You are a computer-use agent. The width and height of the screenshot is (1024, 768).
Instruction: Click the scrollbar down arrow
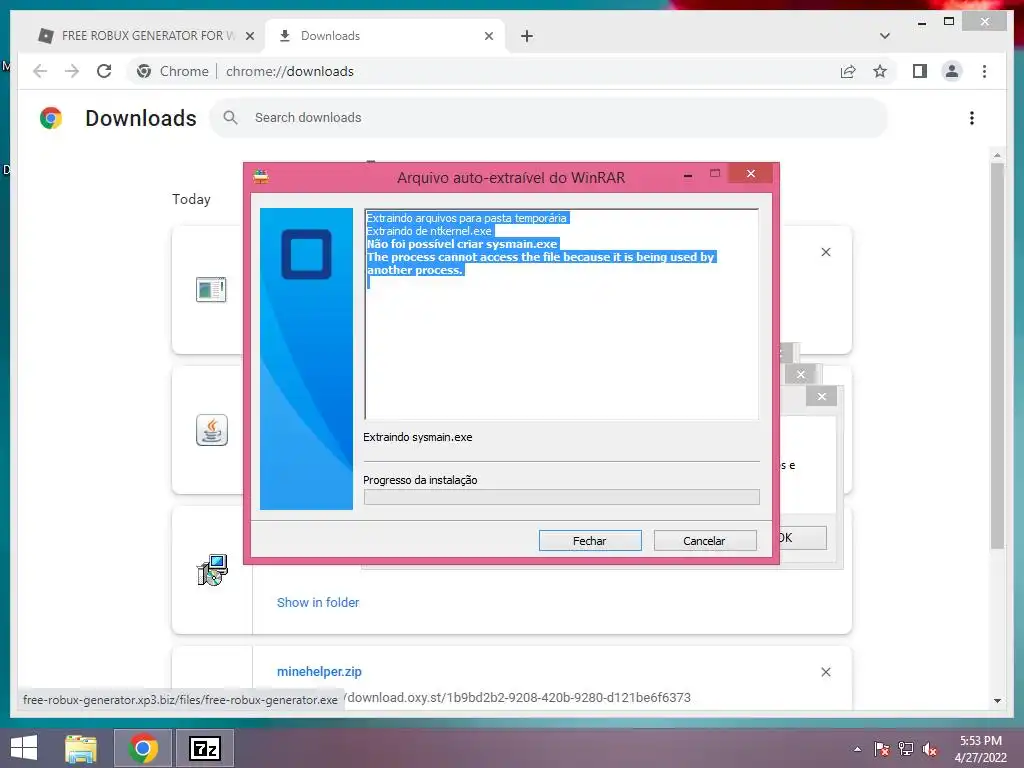point(997,700)
